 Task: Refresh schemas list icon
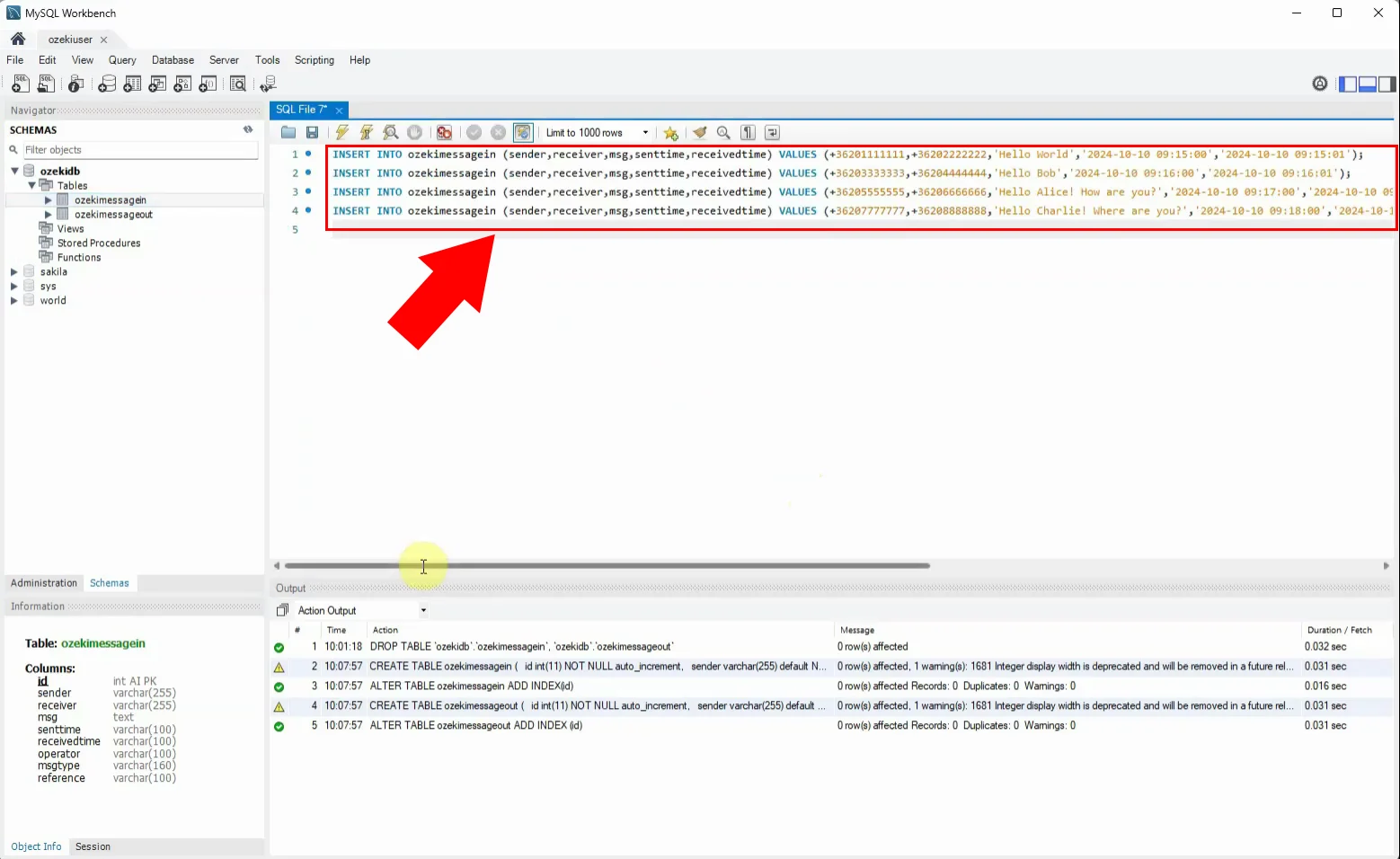point(248,129)
